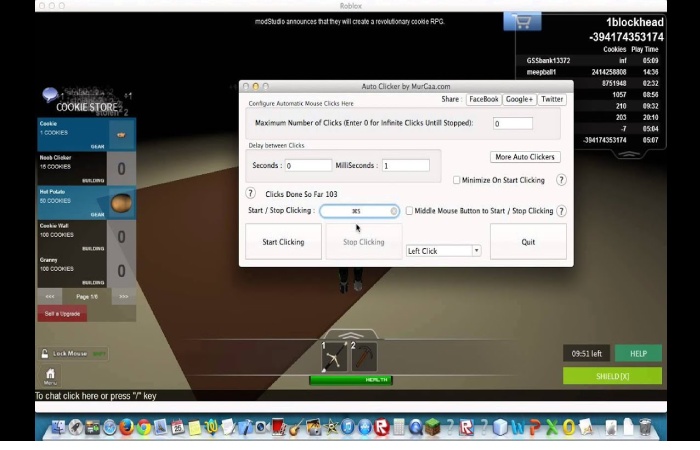This screenshot has width=700, height=450.
Task: Open Microsoft Word in the dock
Action: 518,428
